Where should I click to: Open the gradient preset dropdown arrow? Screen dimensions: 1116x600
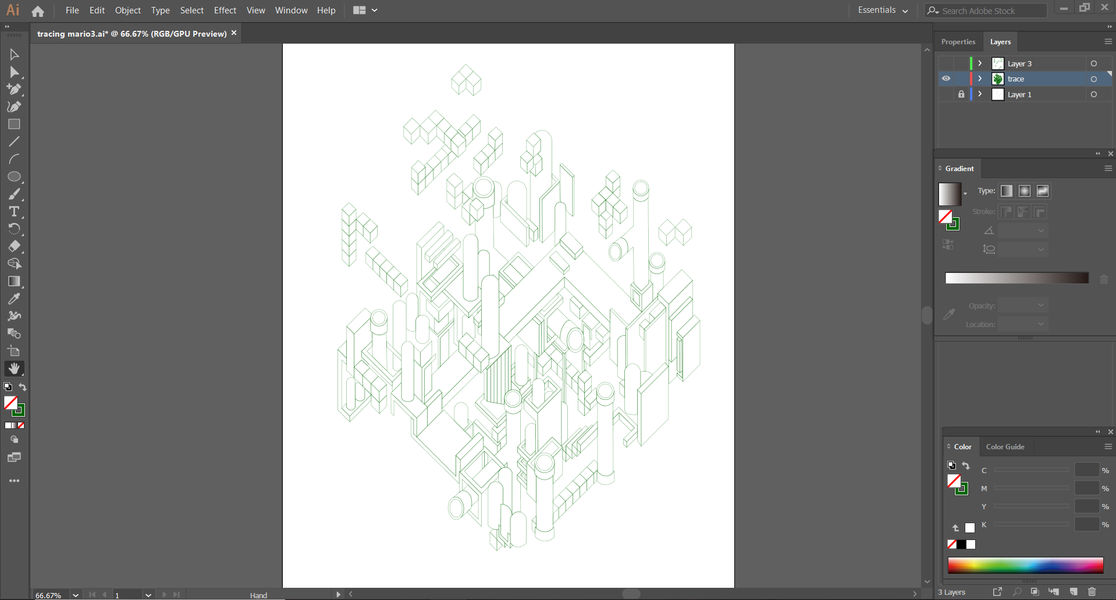pyautogui.click(x=965, y=194)
